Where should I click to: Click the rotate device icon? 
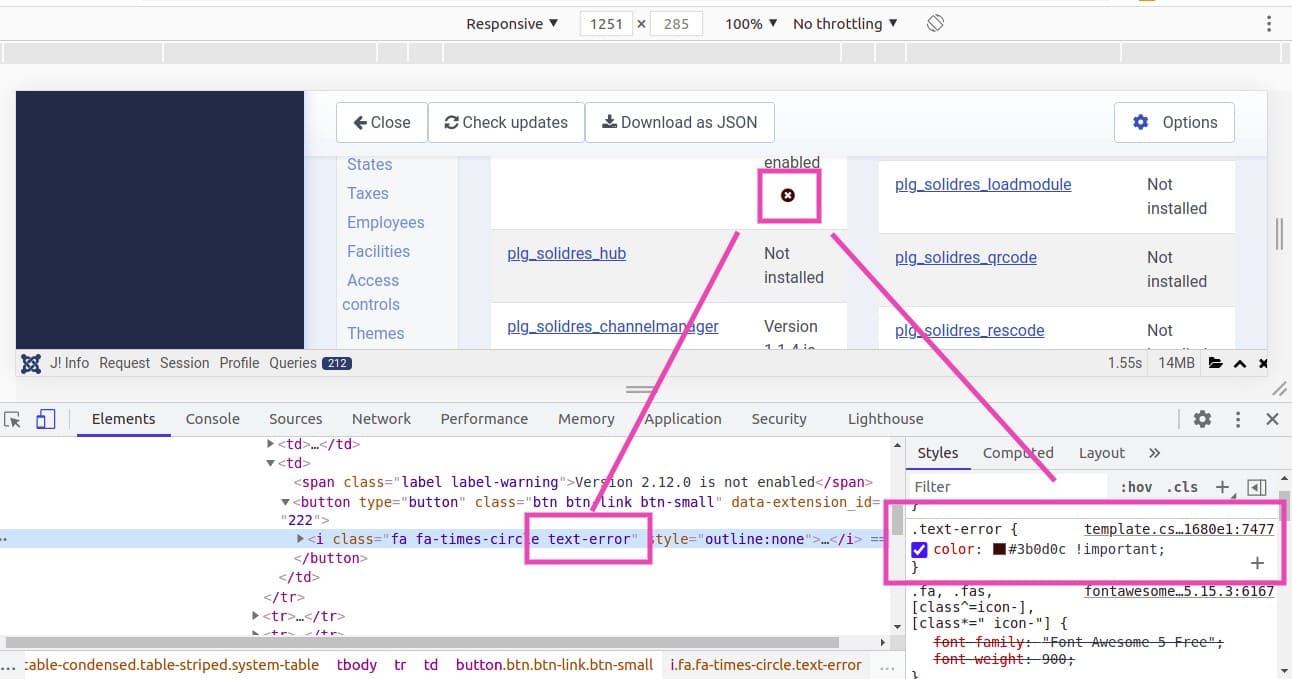[935, 23]
